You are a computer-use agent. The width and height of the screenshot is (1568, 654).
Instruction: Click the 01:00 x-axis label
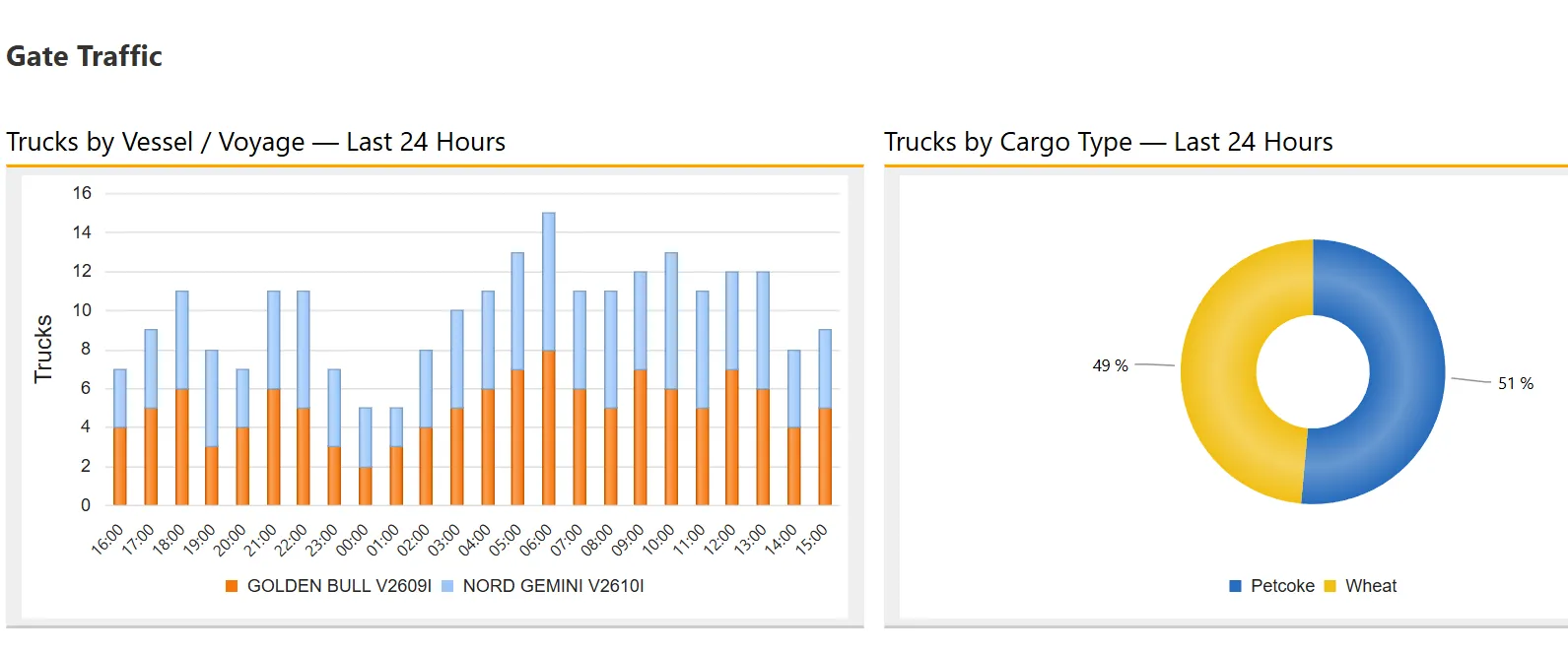click(382, 539)
